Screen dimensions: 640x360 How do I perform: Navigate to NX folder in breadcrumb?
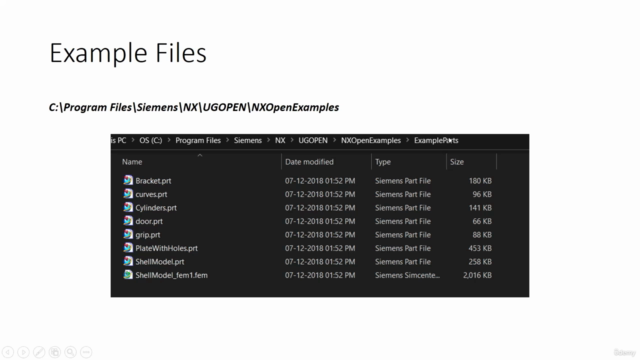pos(280,140)
